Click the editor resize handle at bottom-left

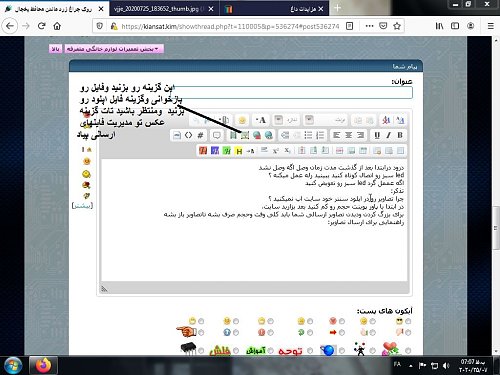(104, 289)
